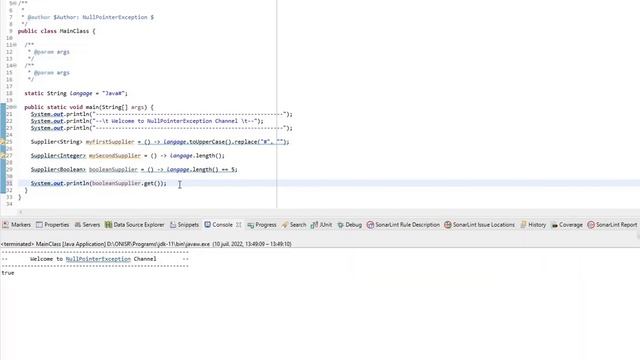Click the booleanSupplier declaration on line 29

(x=134, y=169)
